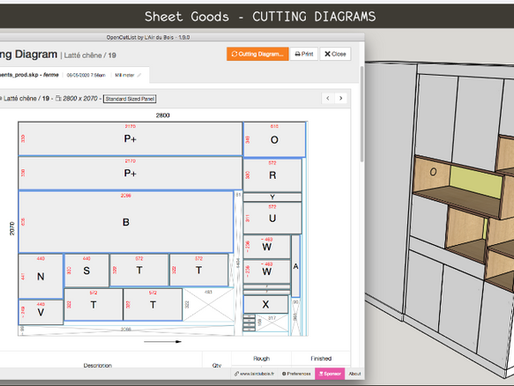
Task: Select thin part Y in diagram
Action: [x=272, y=197]
